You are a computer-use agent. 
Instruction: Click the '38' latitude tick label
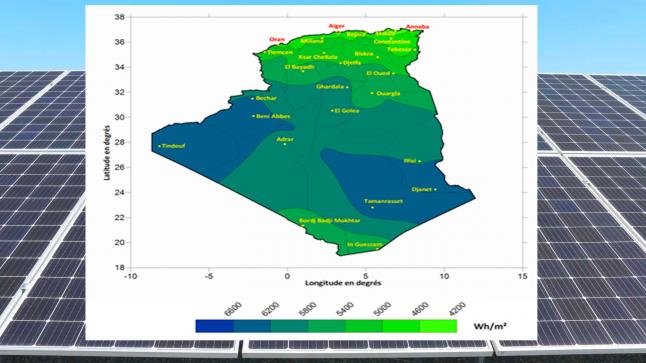[119, 17]
